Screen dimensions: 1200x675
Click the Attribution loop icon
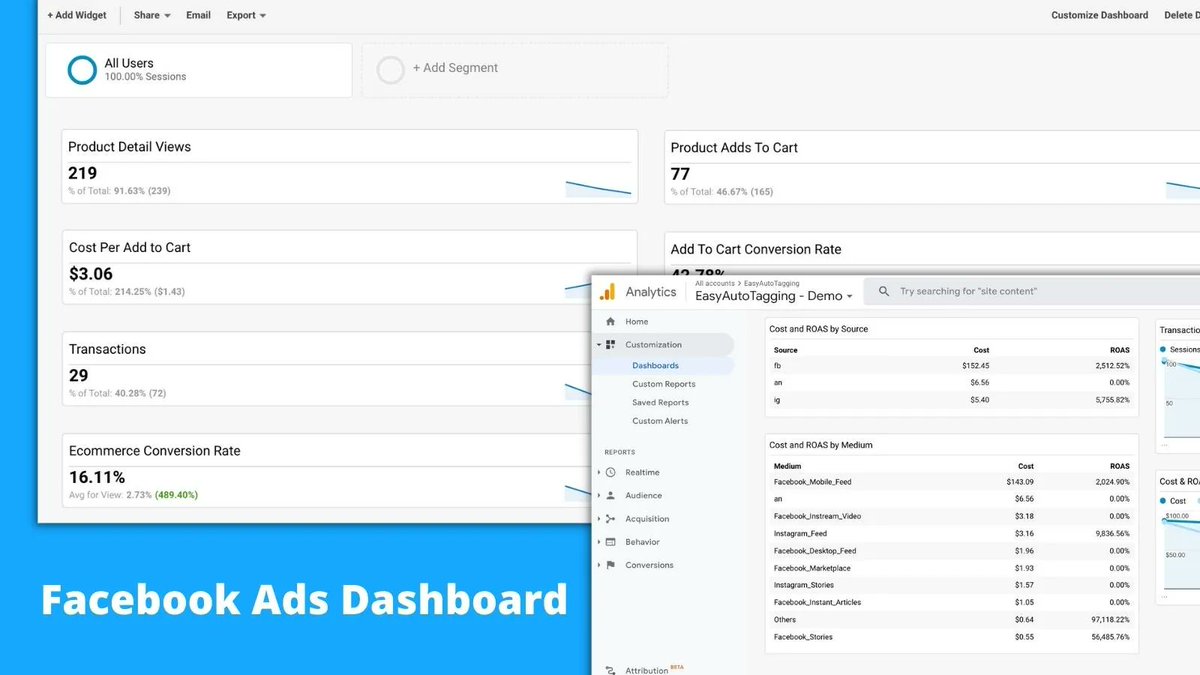click(x=610, y=670)
